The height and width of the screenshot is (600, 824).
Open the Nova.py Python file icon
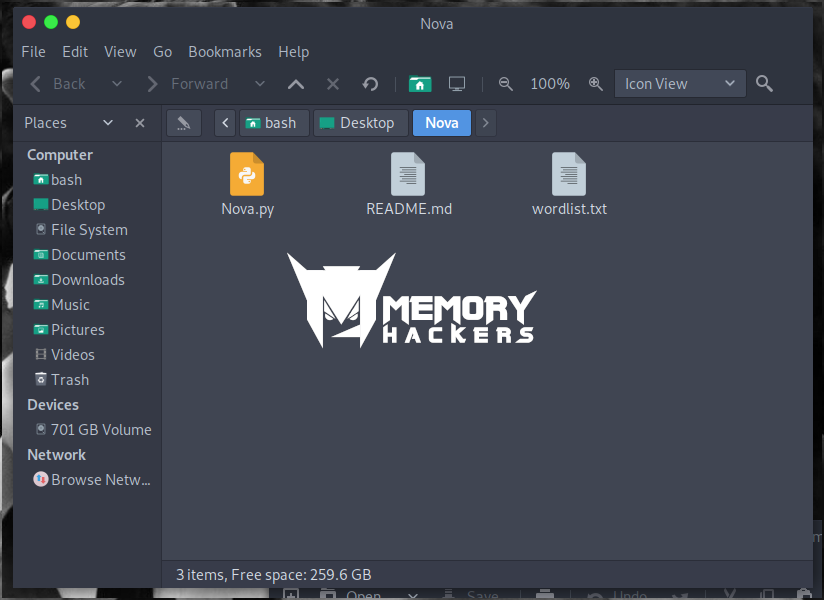click(x=247, y=174)
